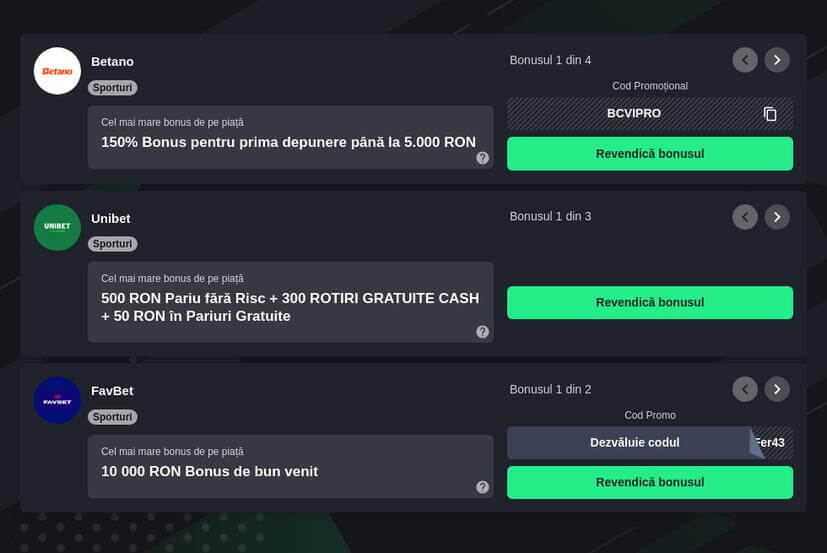Reveal the FavBet promo code
The image size is (827, 553).
(635, 443)
